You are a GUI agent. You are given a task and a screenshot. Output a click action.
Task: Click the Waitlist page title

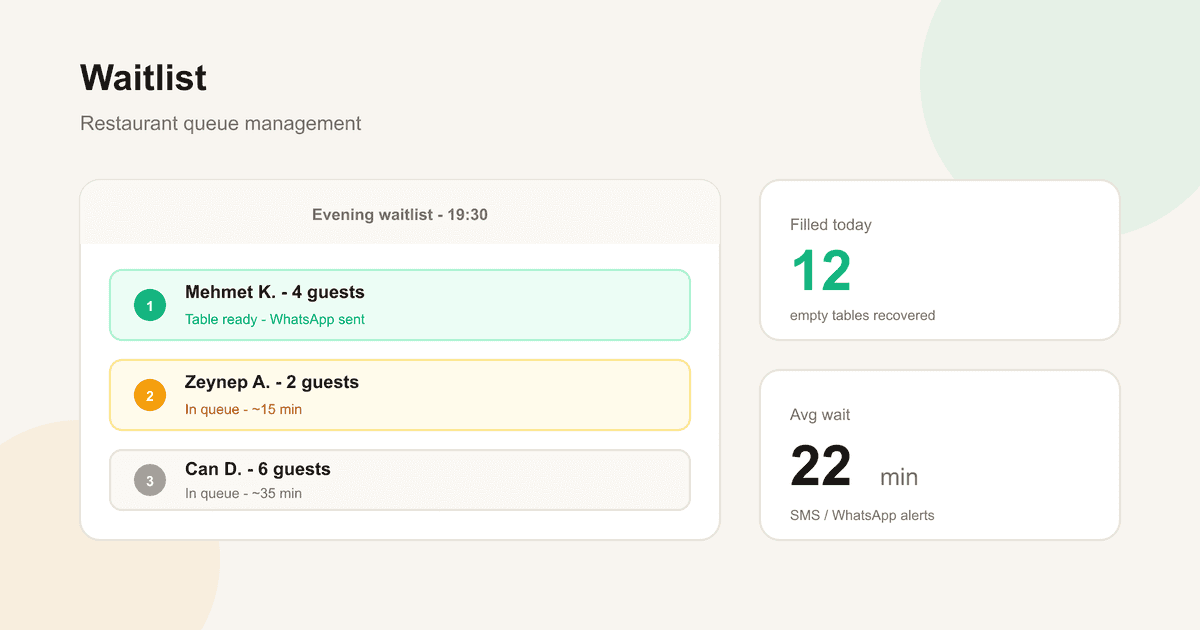pyautogui.click(x=144, y=77)
